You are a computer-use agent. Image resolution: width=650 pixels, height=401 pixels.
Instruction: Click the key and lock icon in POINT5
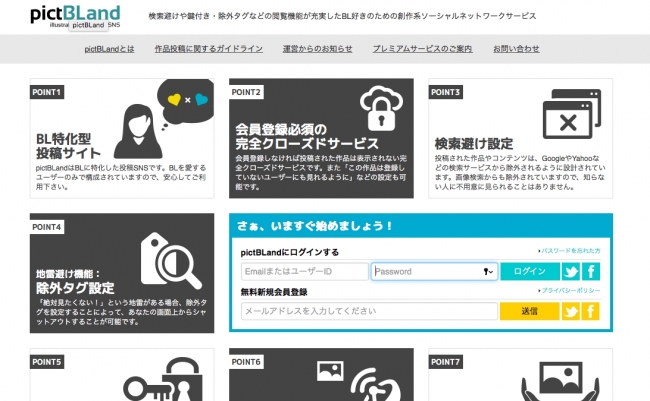163,379
